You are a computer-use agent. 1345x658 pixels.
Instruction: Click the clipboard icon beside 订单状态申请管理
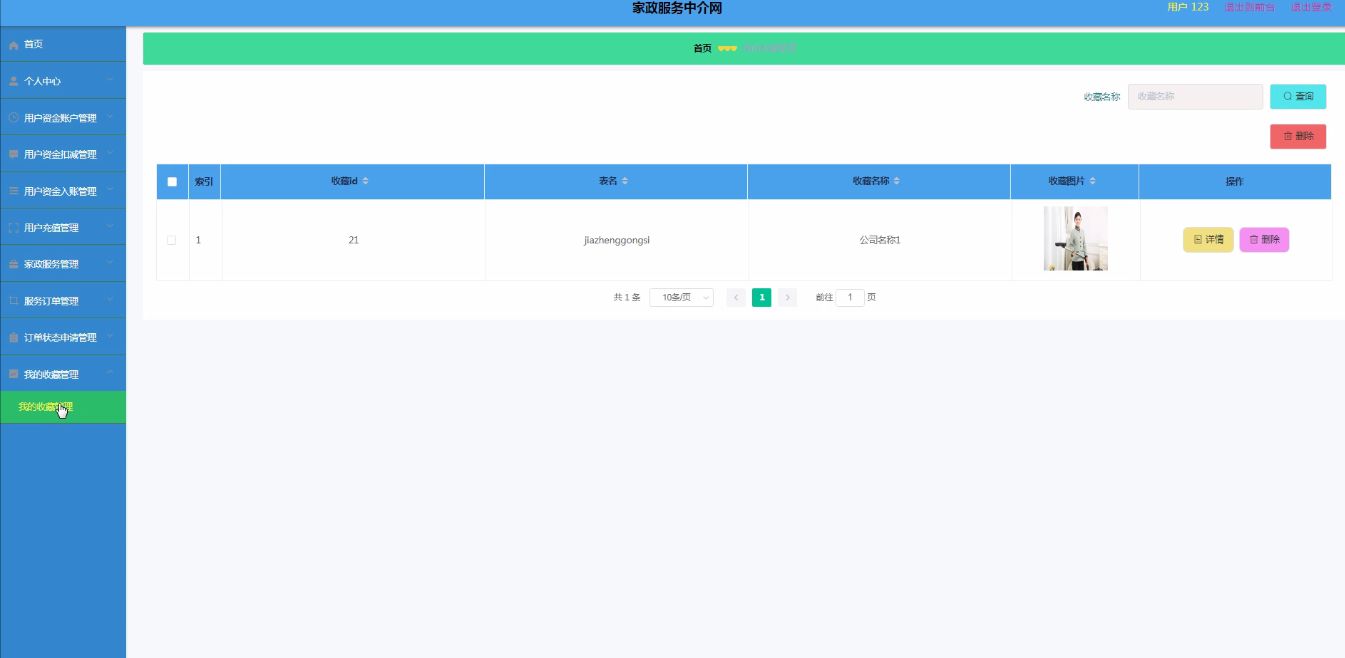[13, 338]
